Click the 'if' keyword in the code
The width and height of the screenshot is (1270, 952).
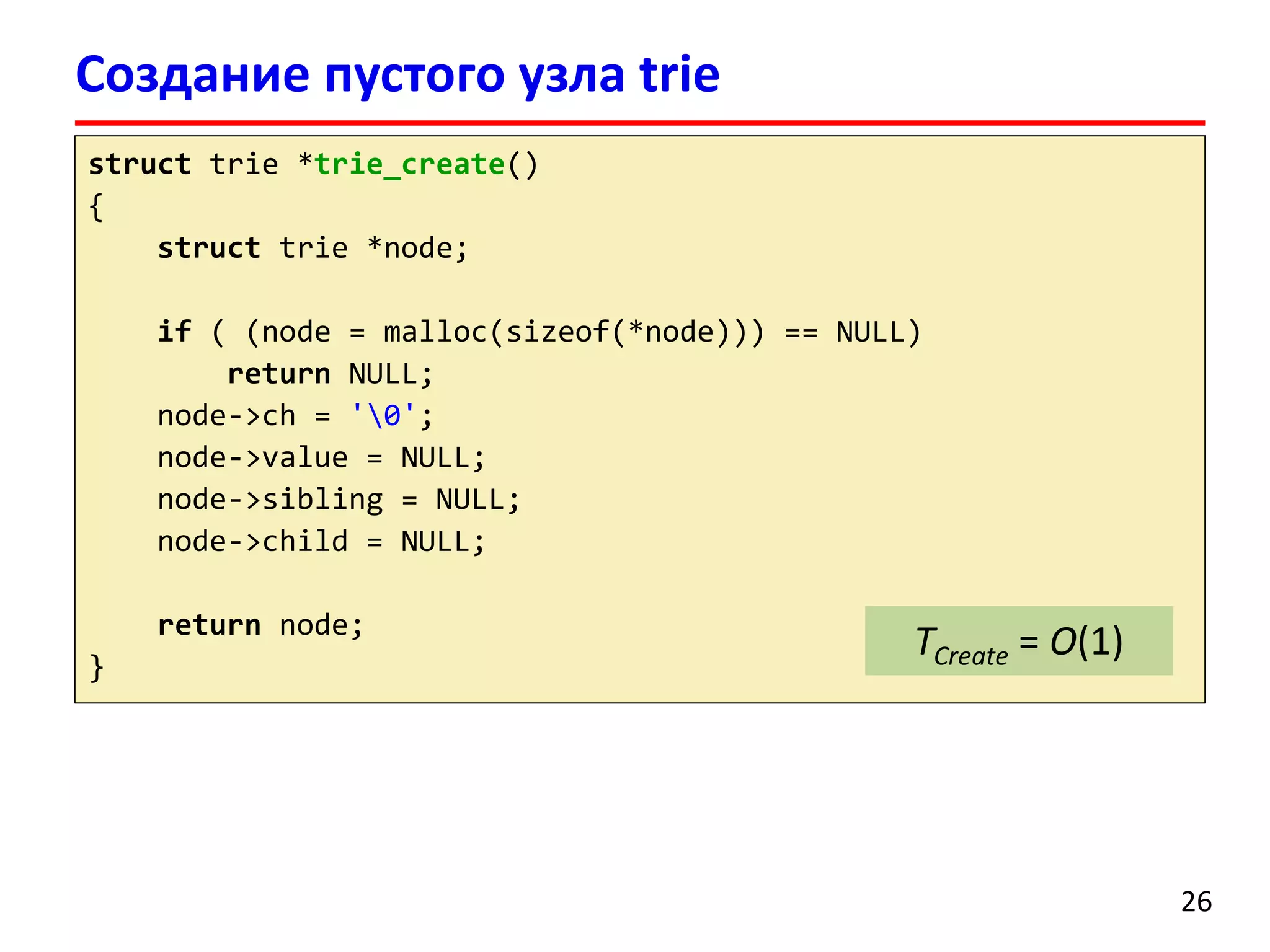coord(174,332)
